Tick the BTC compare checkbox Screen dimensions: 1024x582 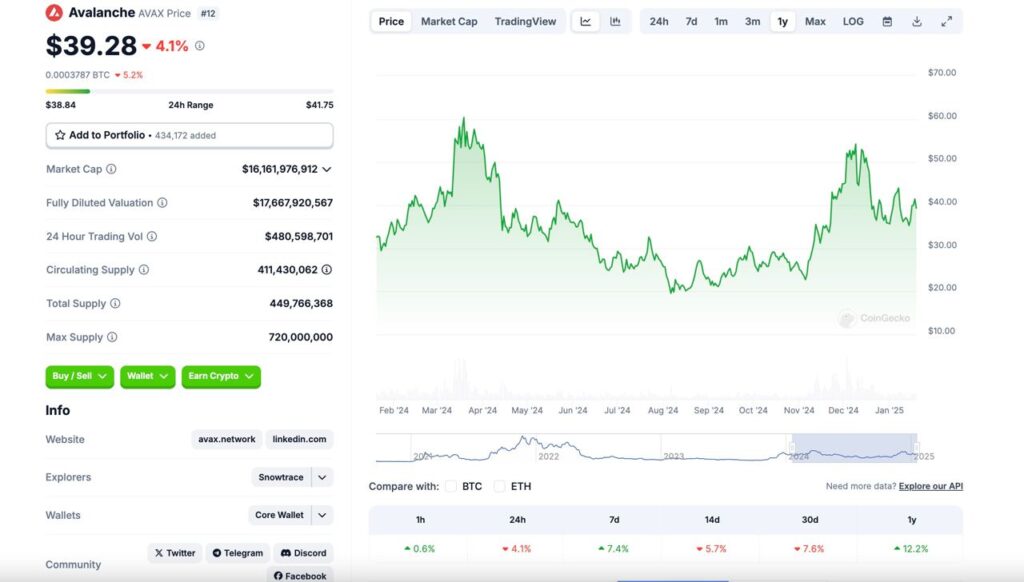[451, 487]
